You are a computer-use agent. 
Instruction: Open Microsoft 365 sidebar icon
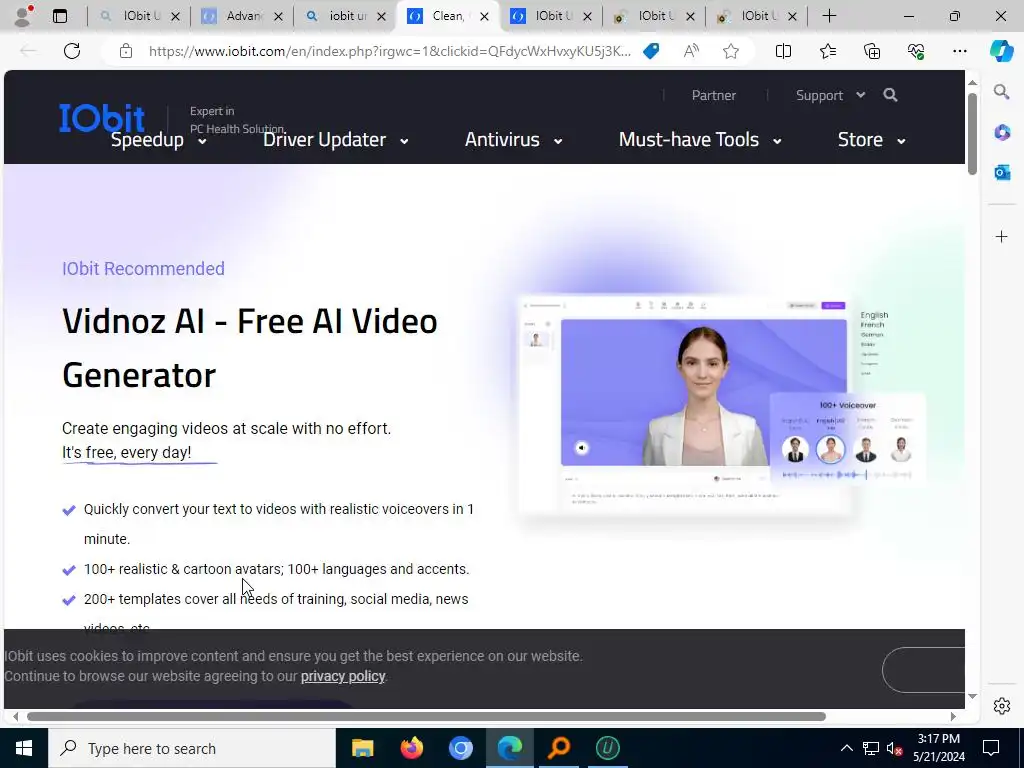click(x=1002, y=133)
